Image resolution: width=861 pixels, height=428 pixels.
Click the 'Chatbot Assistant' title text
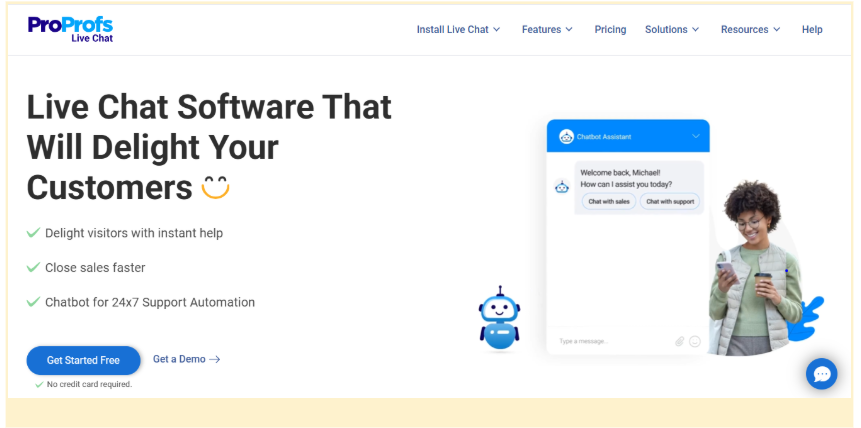[604, 137]
